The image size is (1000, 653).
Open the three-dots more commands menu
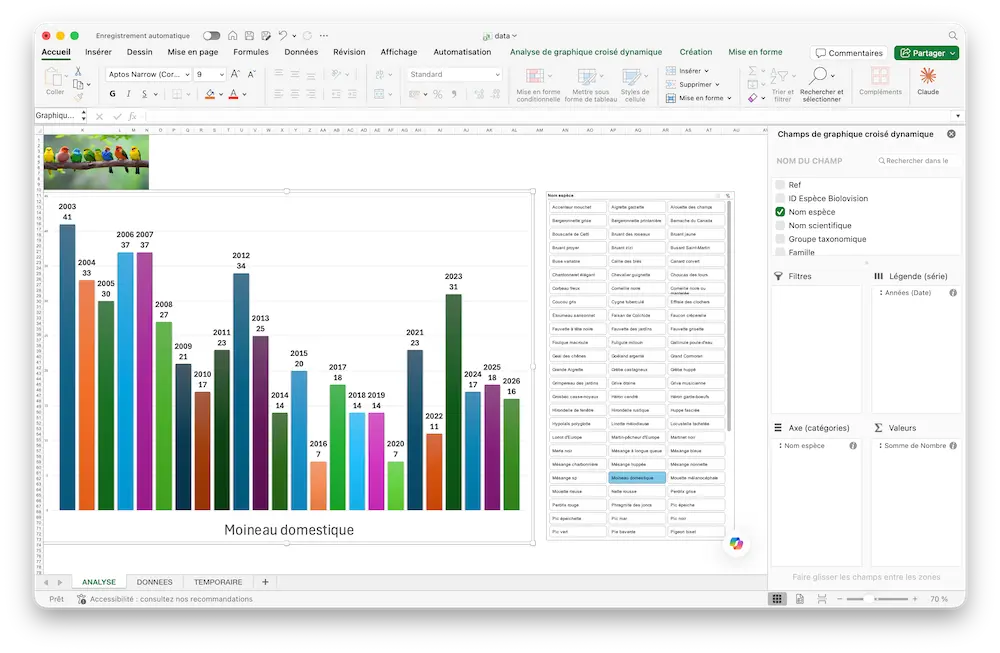point(324,36)
